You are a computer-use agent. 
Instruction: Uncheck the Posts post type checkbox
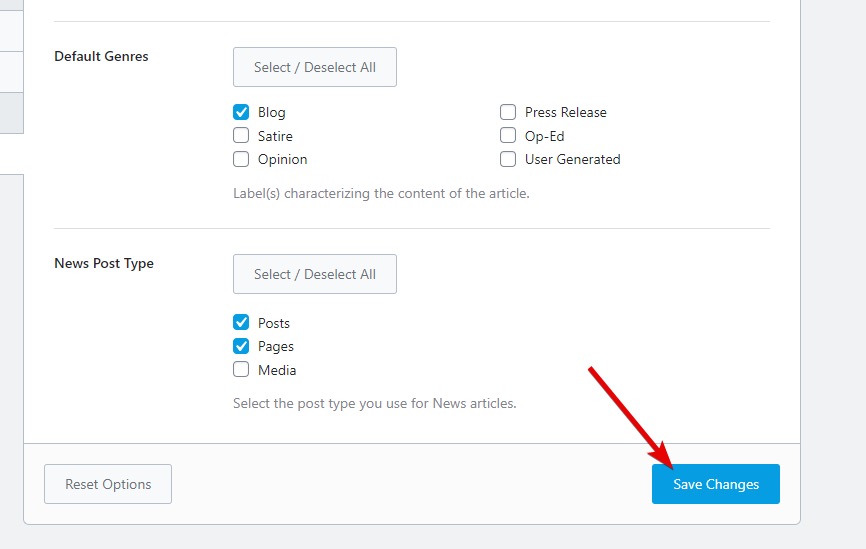(x=241, y=323)
